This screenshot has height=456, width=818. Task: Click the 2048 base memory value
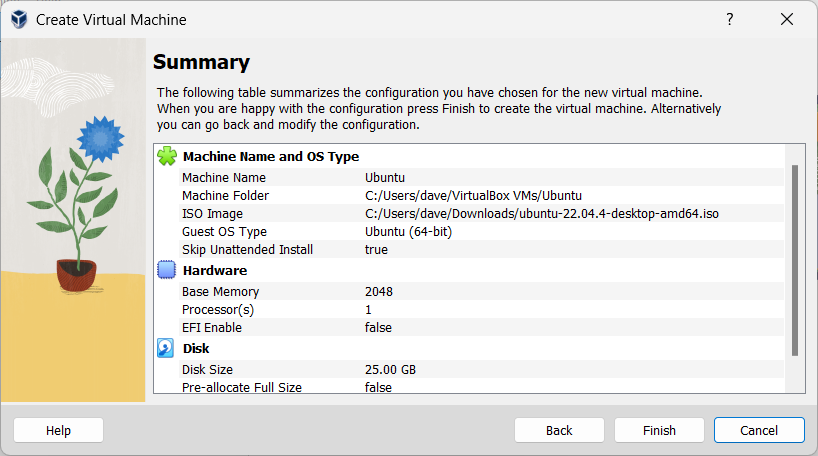click(x=379, y=292)
